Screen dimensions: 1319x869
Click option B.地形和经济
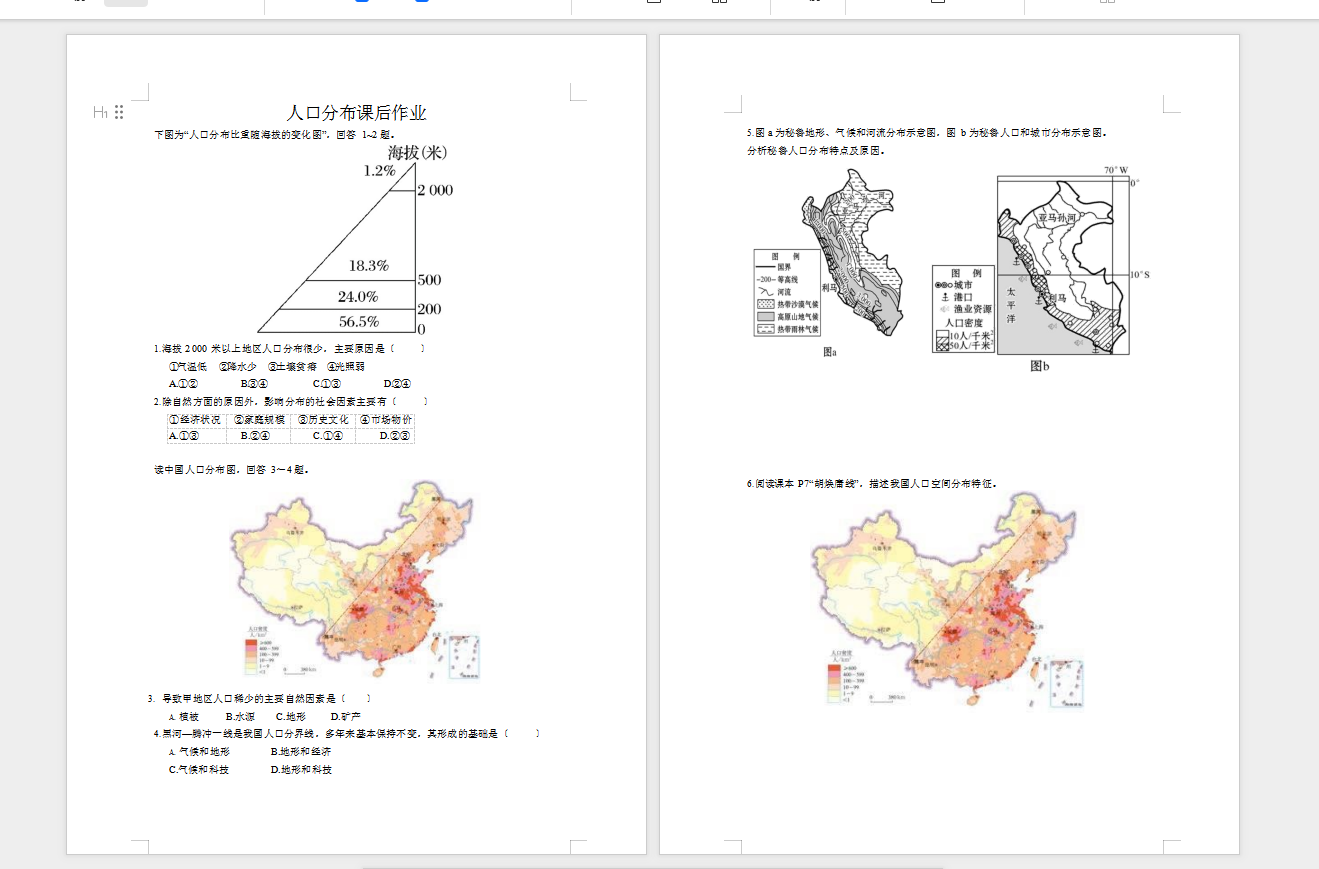tap(301, 752)
